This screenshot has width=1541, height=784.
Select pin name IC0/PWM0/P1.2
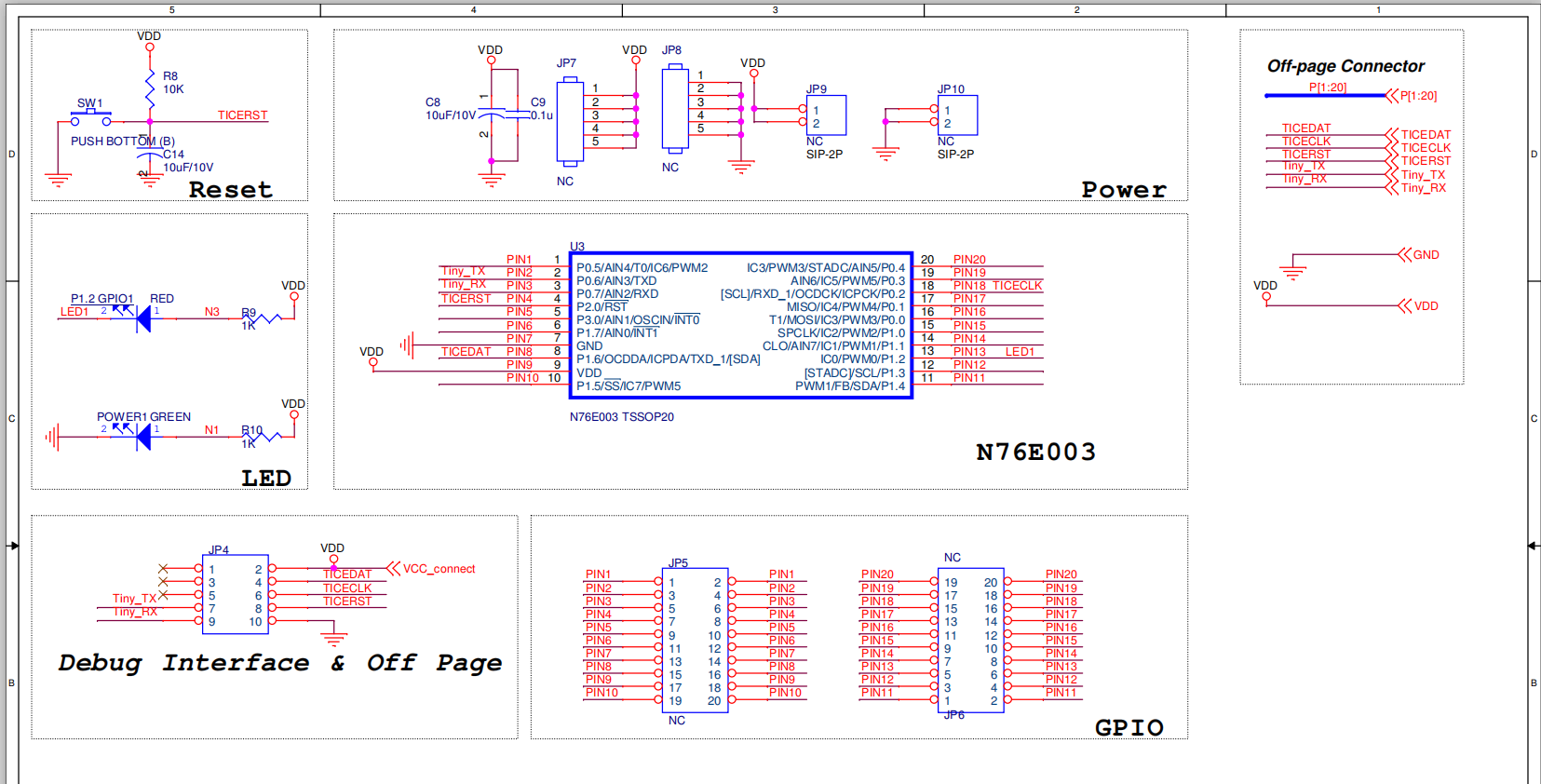[862, 359]
